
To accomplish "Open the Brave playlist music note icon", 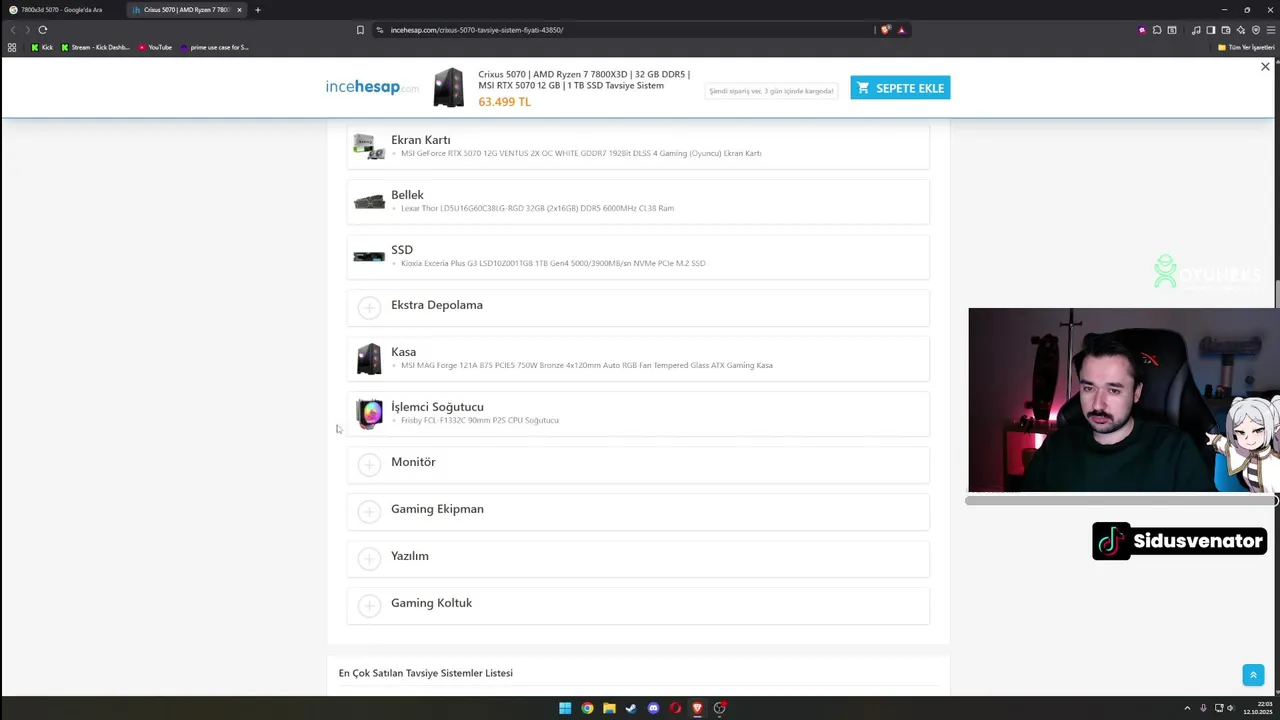I will [x=1196, y=30].
